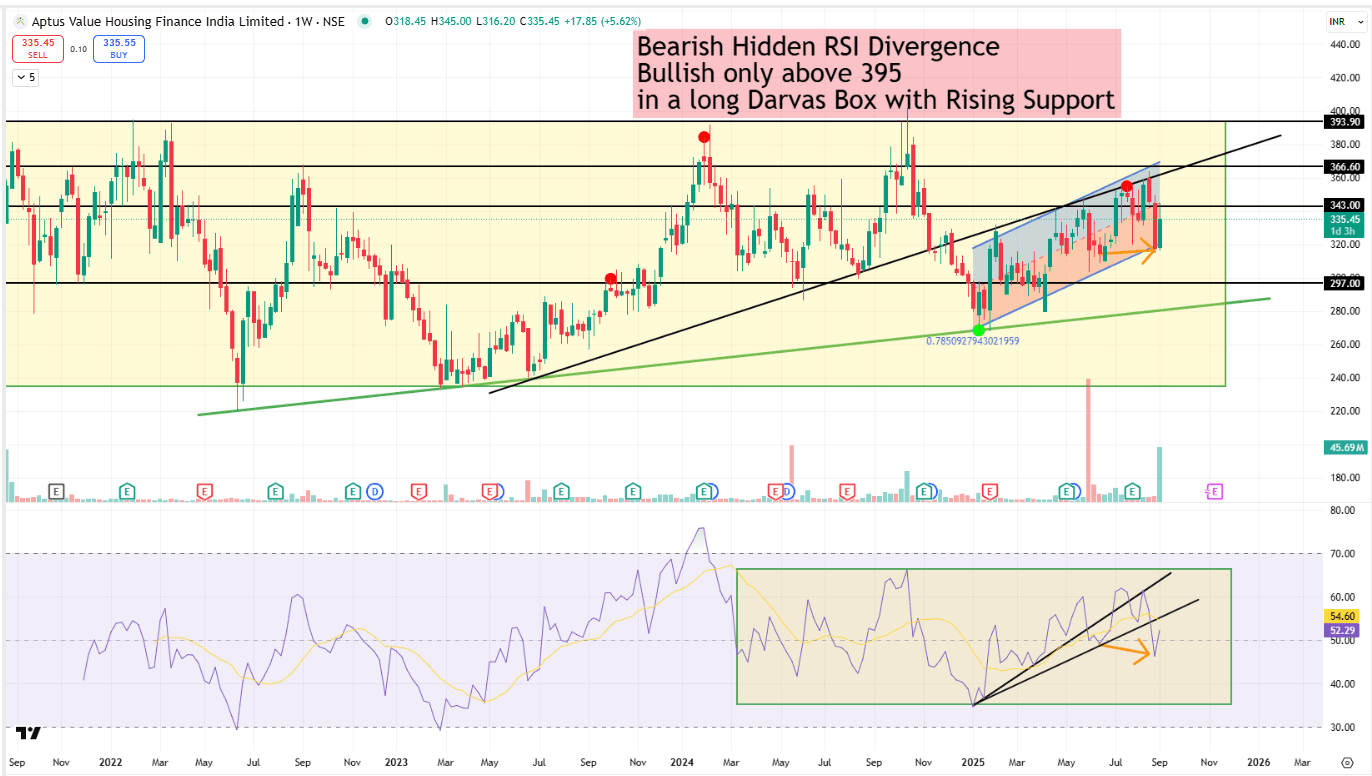This screenshot has height=776, width=1372.
Task: Open the gray earnings E marker
Action: (56, 491)
